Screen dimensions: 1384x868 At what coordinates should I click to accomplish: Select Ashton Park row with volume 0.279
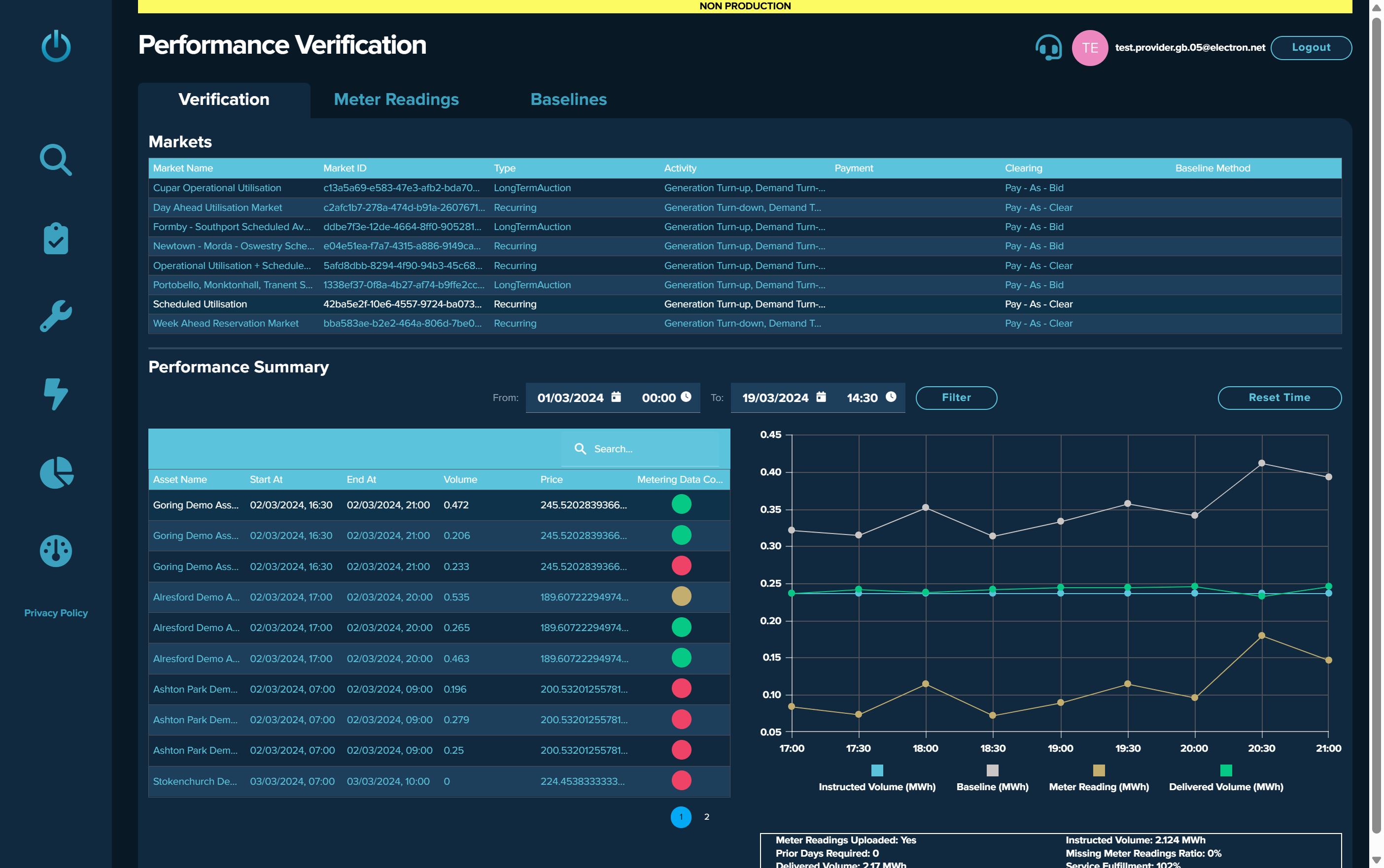(439, 720)
